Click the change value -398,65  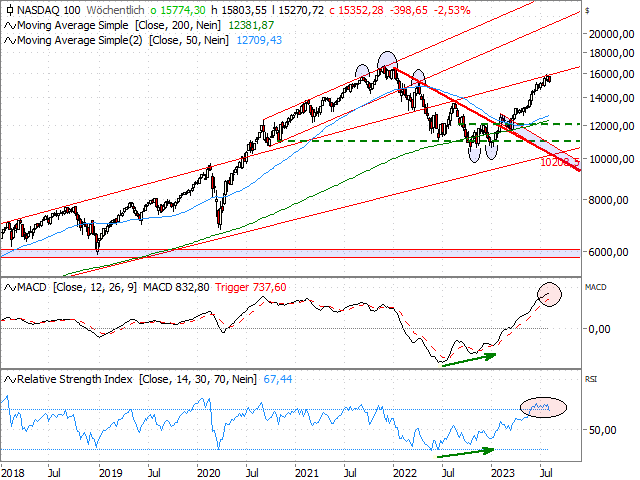pyautogui.click(x=409, y=10)
